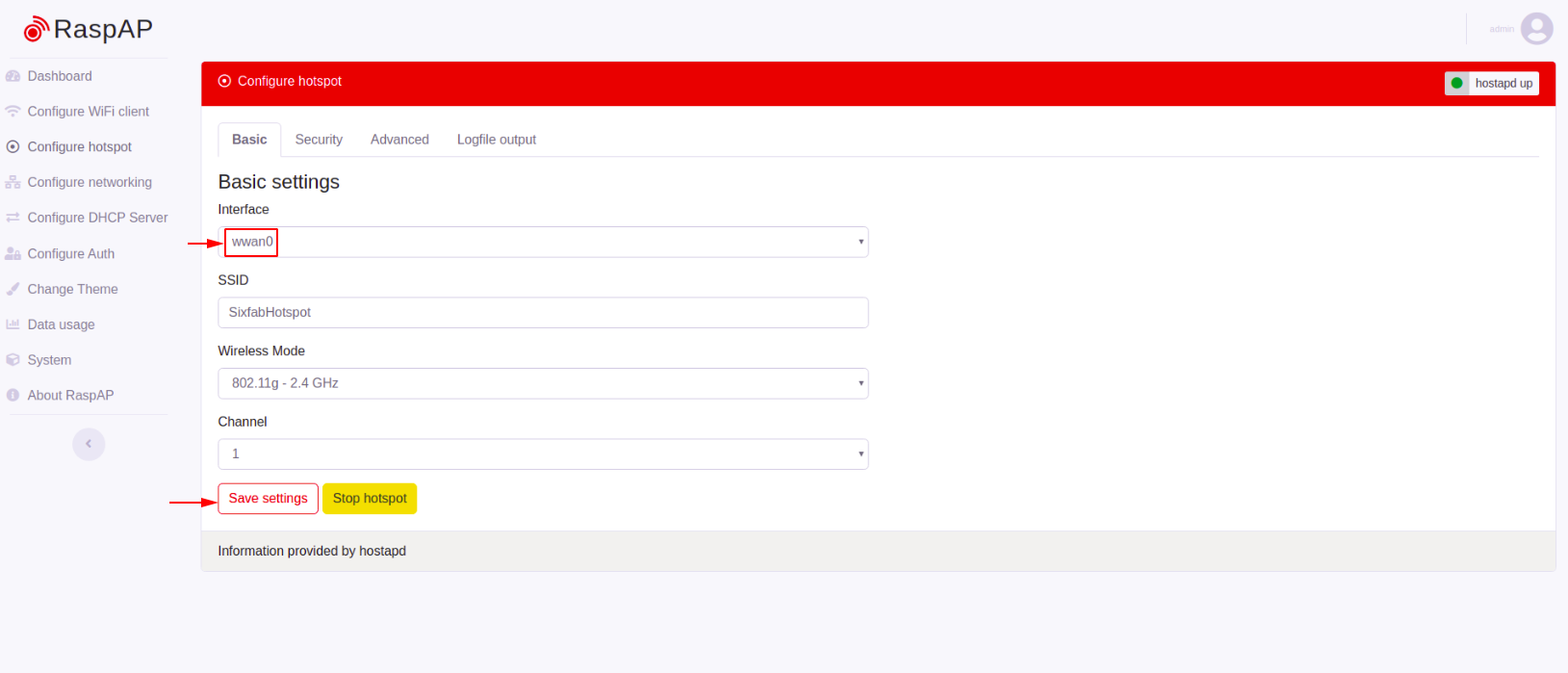Click the DHCP Server exchange arrows icon

click(13, 218)
